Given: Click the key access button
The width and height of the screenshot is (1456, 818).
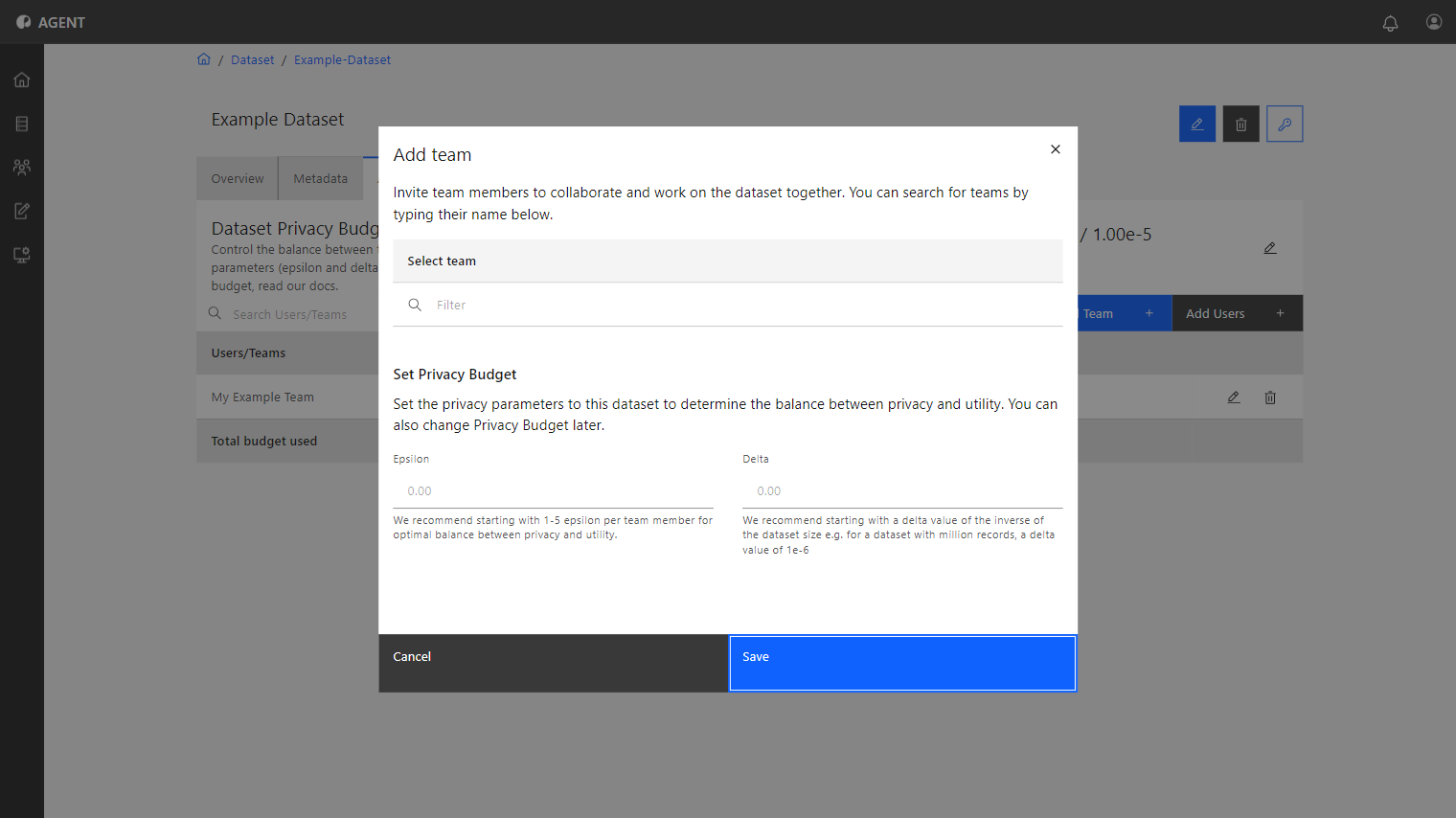Looking at the screenshot, I should [x=1285, y=124].
